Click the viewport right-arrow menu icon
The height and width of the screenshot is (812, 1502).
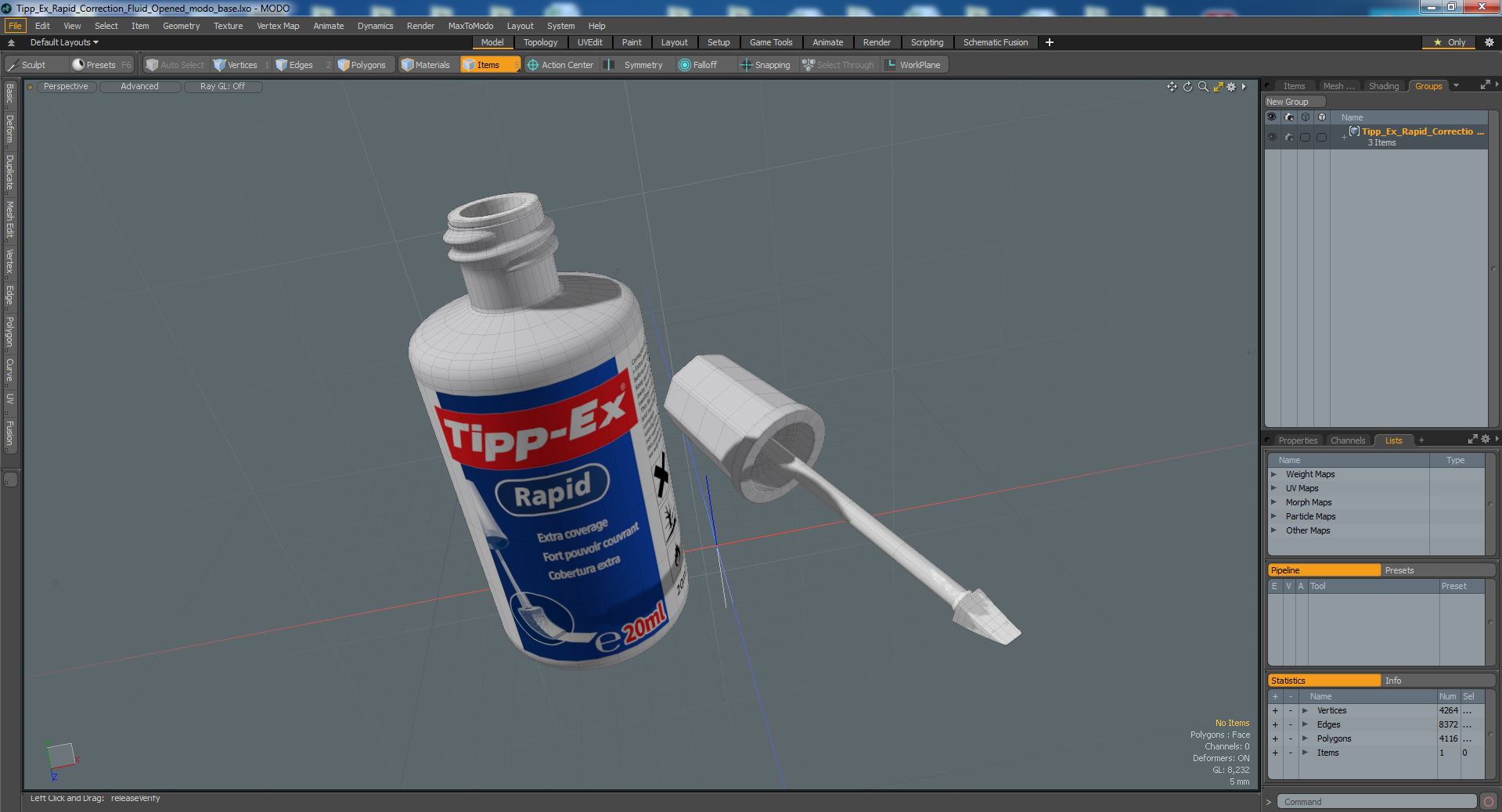tap(1244, 87)
